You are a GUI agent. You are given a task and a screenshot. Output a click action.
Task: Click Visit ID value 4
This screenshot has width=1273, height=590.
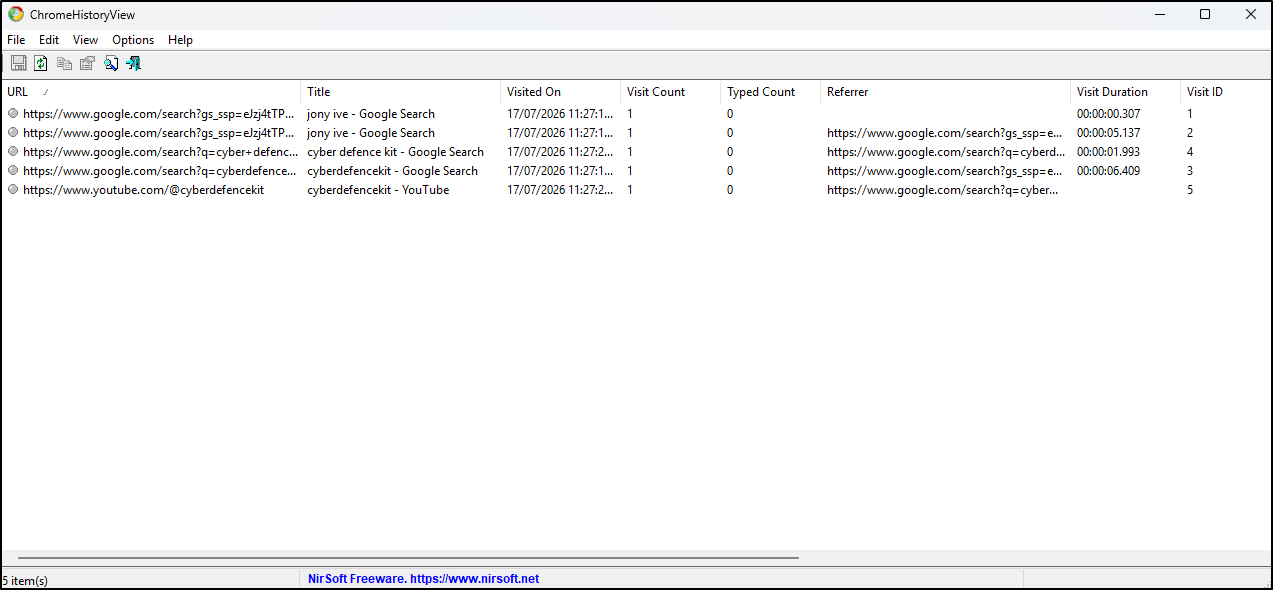tap(1190, 152)
